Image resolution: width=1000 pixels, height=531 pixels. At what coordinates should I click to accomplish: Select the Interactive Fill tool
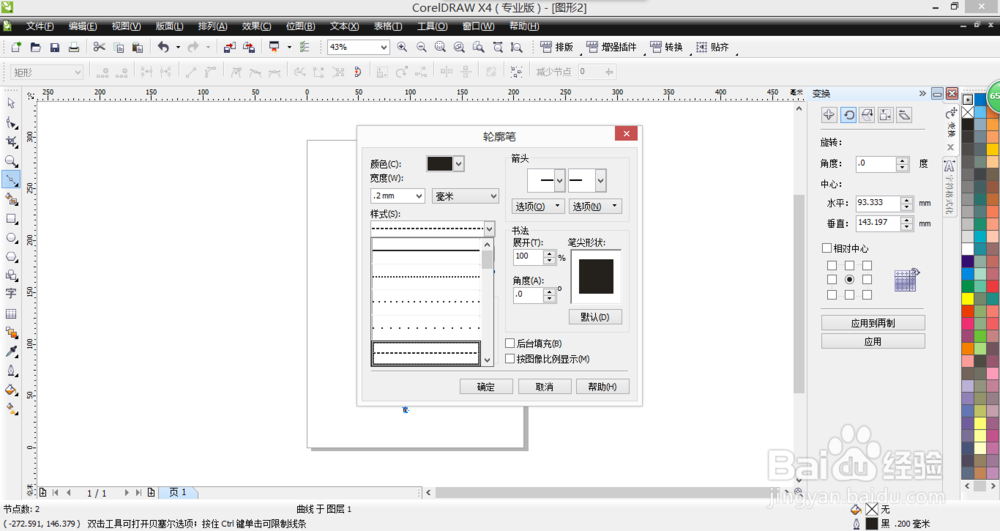click(11, 409)
